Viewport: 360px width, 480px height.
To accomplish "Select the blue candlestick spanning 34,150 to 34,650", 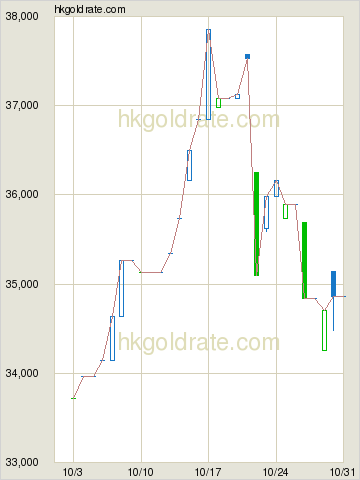I will (112, 338).
